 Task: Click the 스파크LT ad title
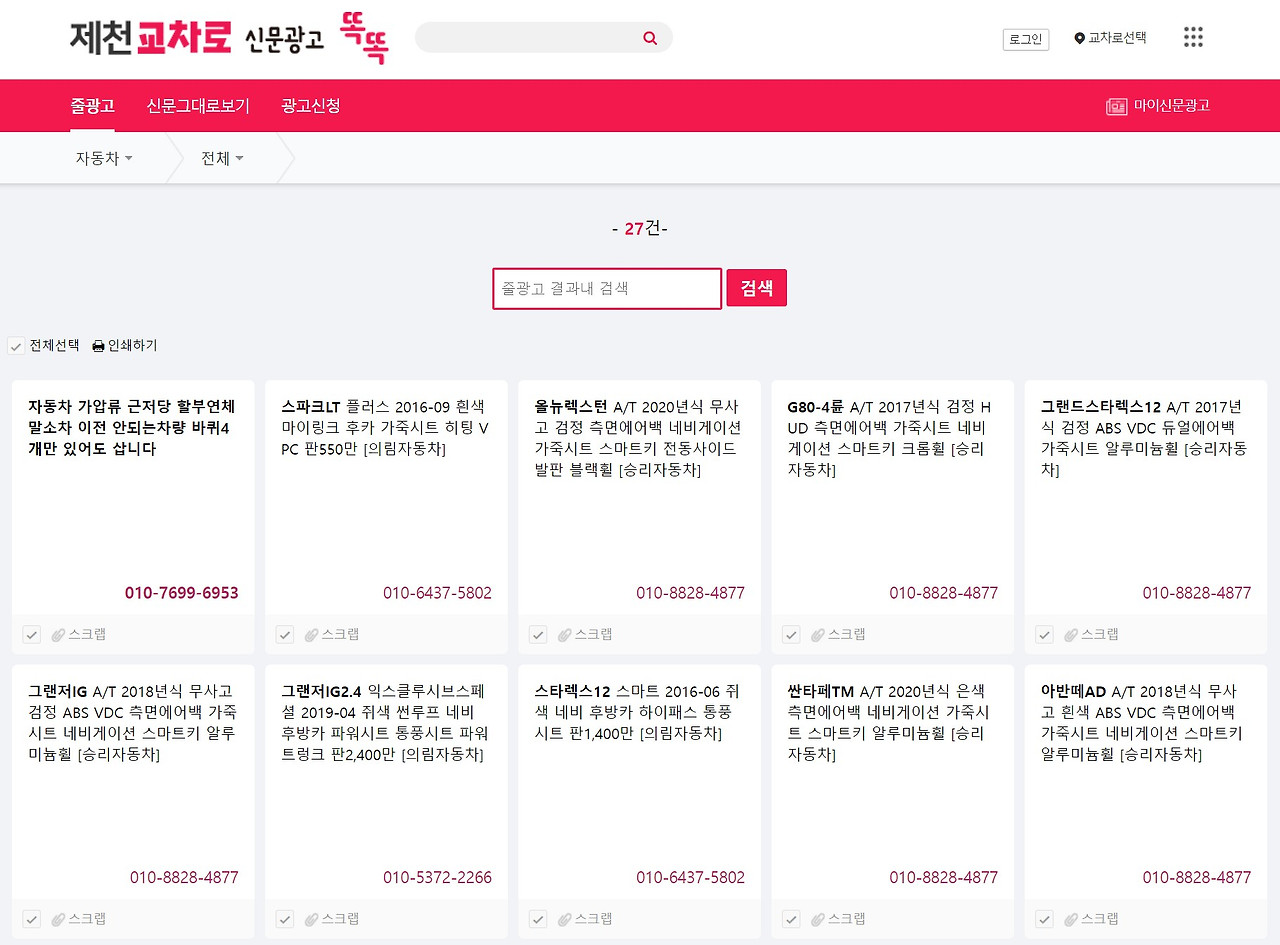pyautogui.click(x=312, y=407)
